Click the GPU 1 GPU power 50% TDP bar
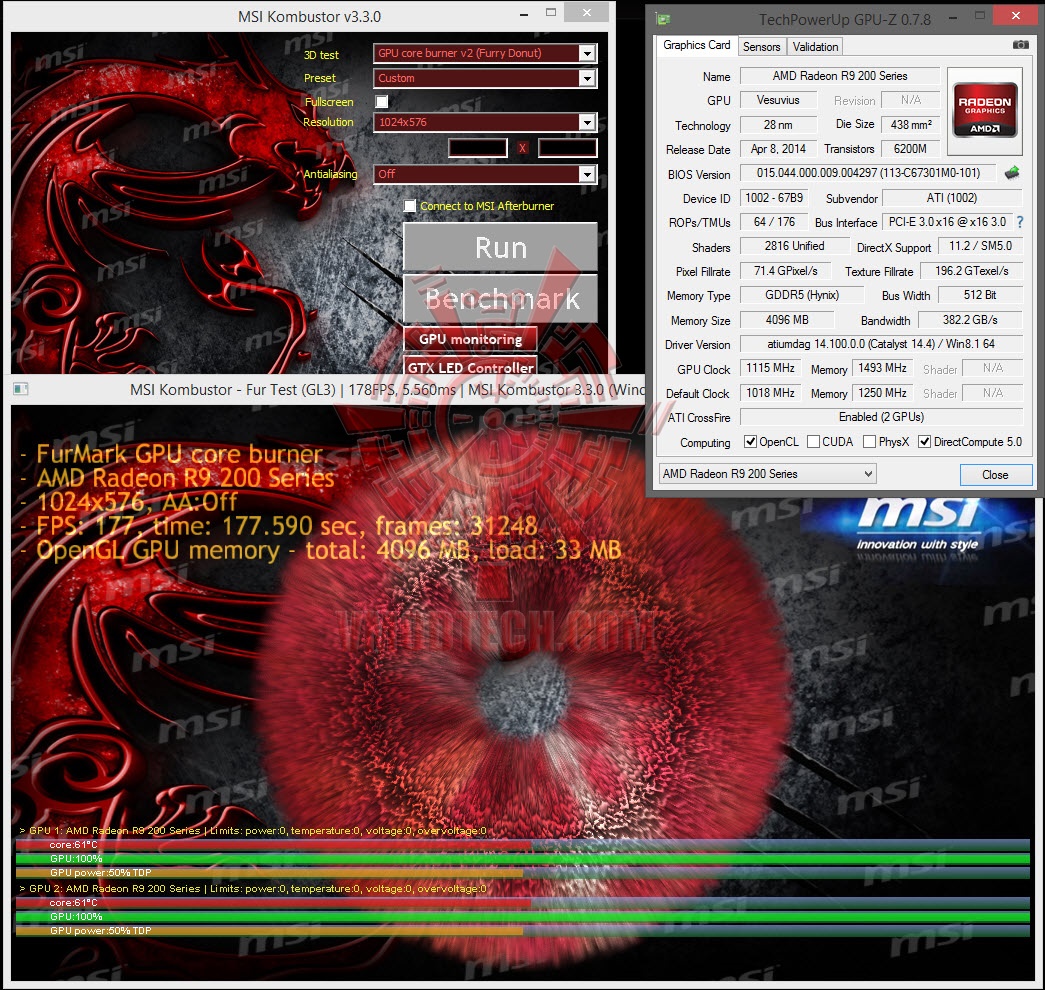This screenshot has height=990, width=1045. click(522, 873)
